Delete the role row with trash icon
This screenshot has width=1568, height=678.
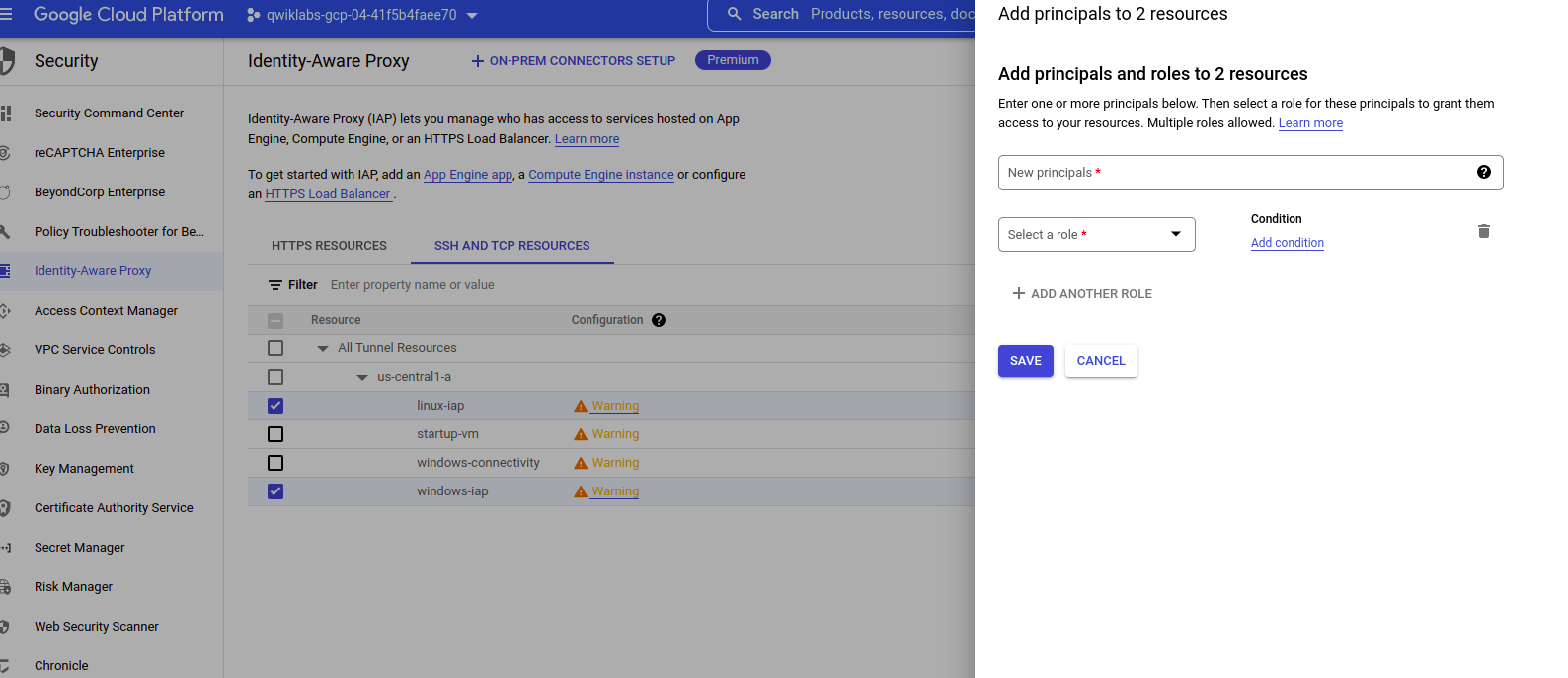point(1483,231)
